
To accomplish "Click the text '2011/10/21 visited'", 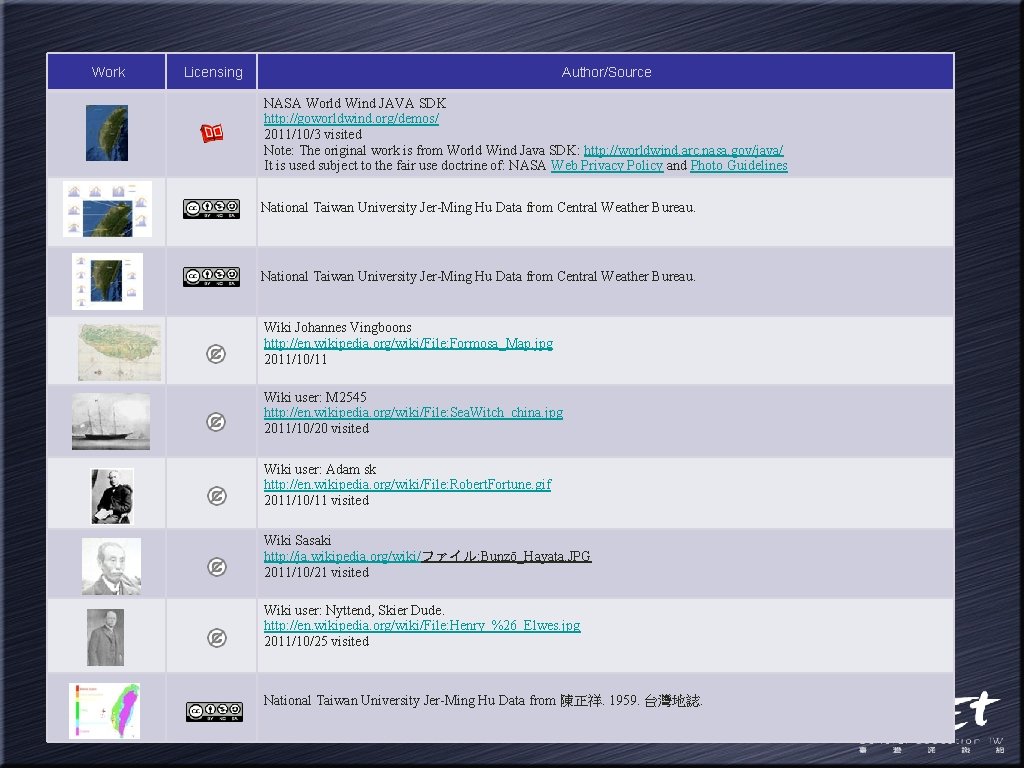I will [317, 571].
